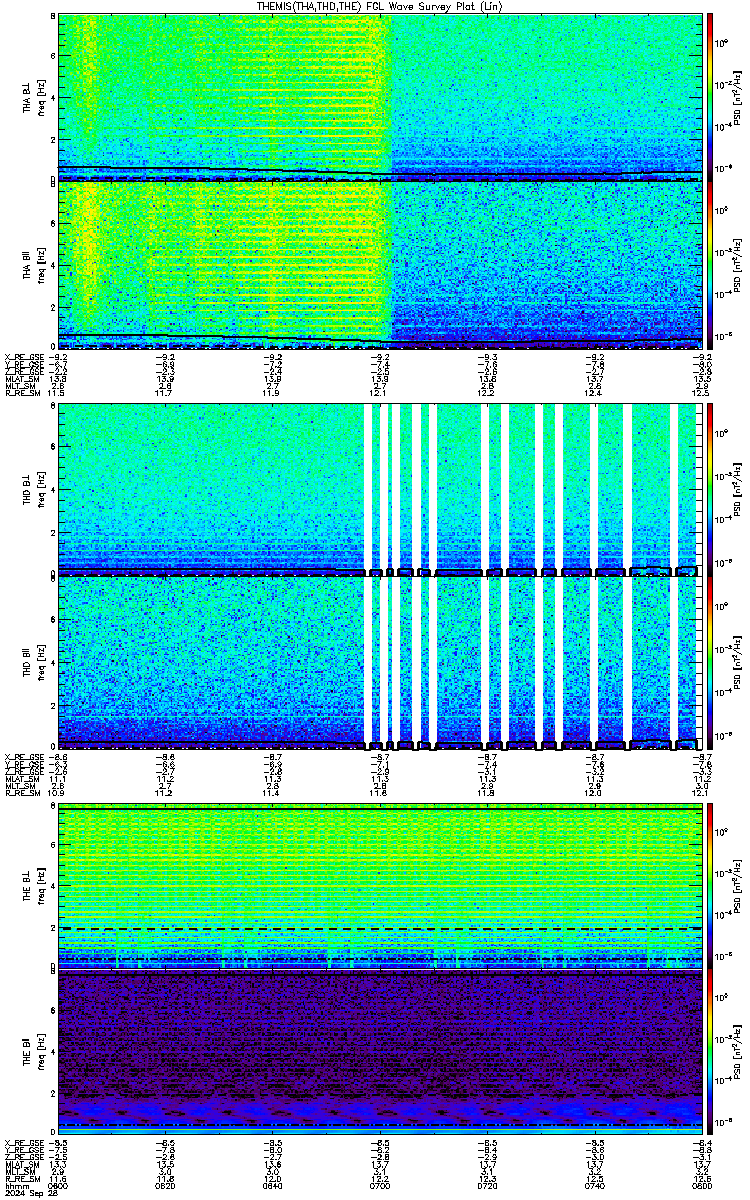
Task: Click the THE B-perpendicular freq [Hz] axis label
Action: click(41, 887)
